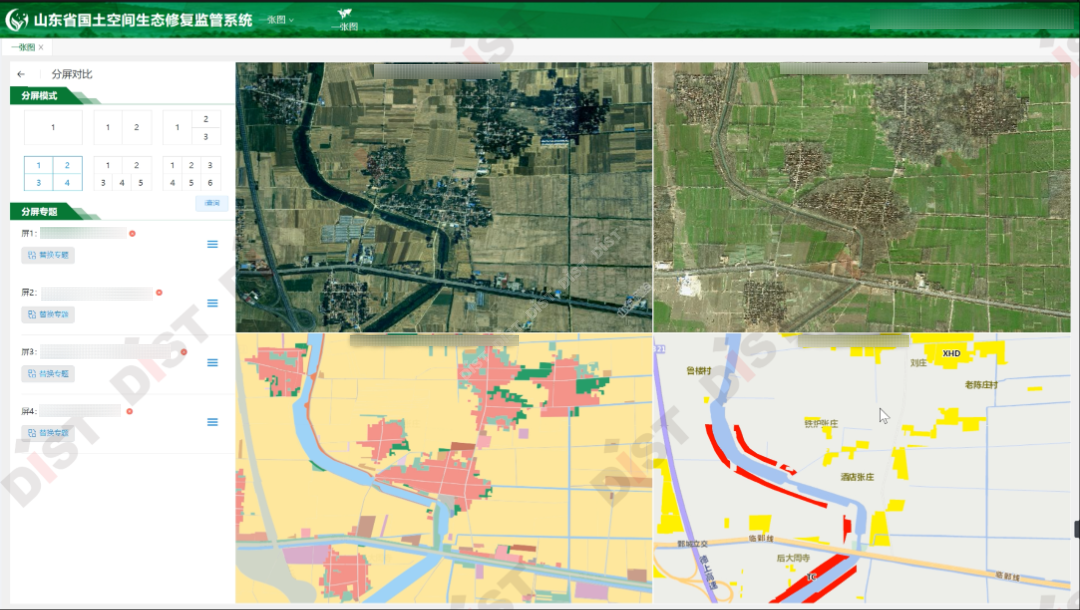Image resolution: width=1080 pixels, height=610 pixels.
Task: Select the two-screen side-by-side layout
Action: (122, 127)
